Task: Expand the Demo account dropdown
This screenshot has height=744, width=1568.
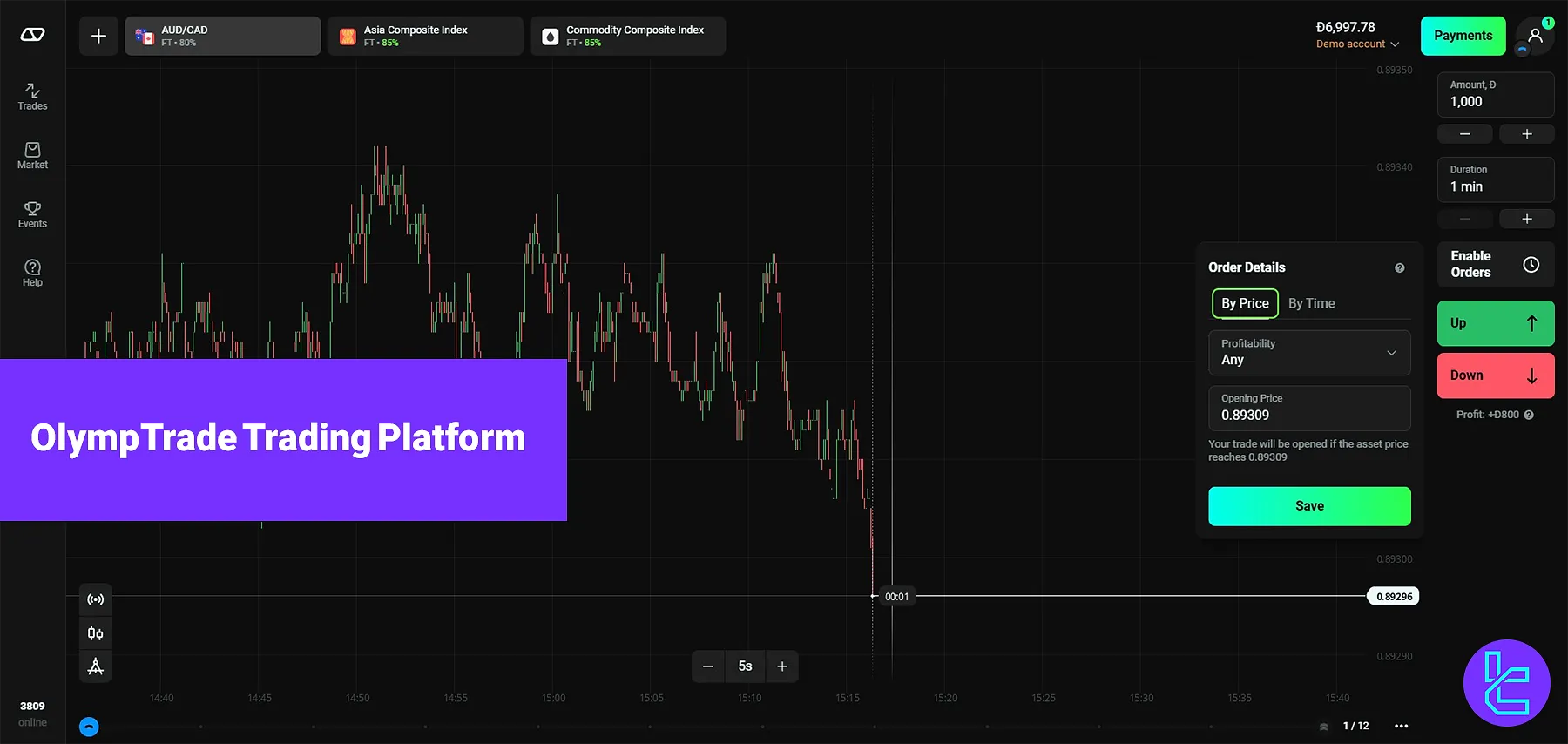Action: pyautogui.click(x=1357, y=44)
